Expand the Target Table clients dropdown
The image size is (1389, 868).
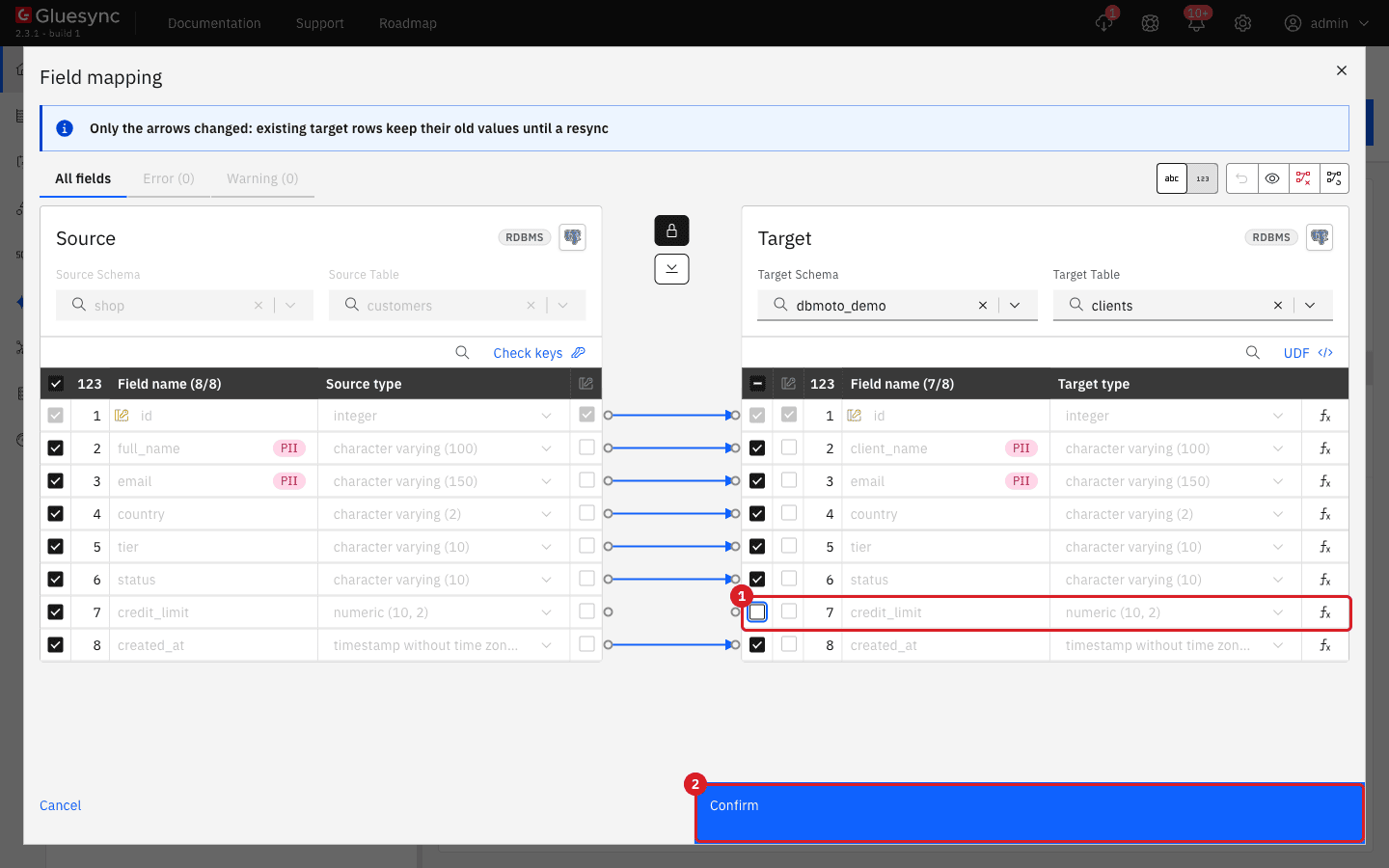click(x=1310, y=306)
